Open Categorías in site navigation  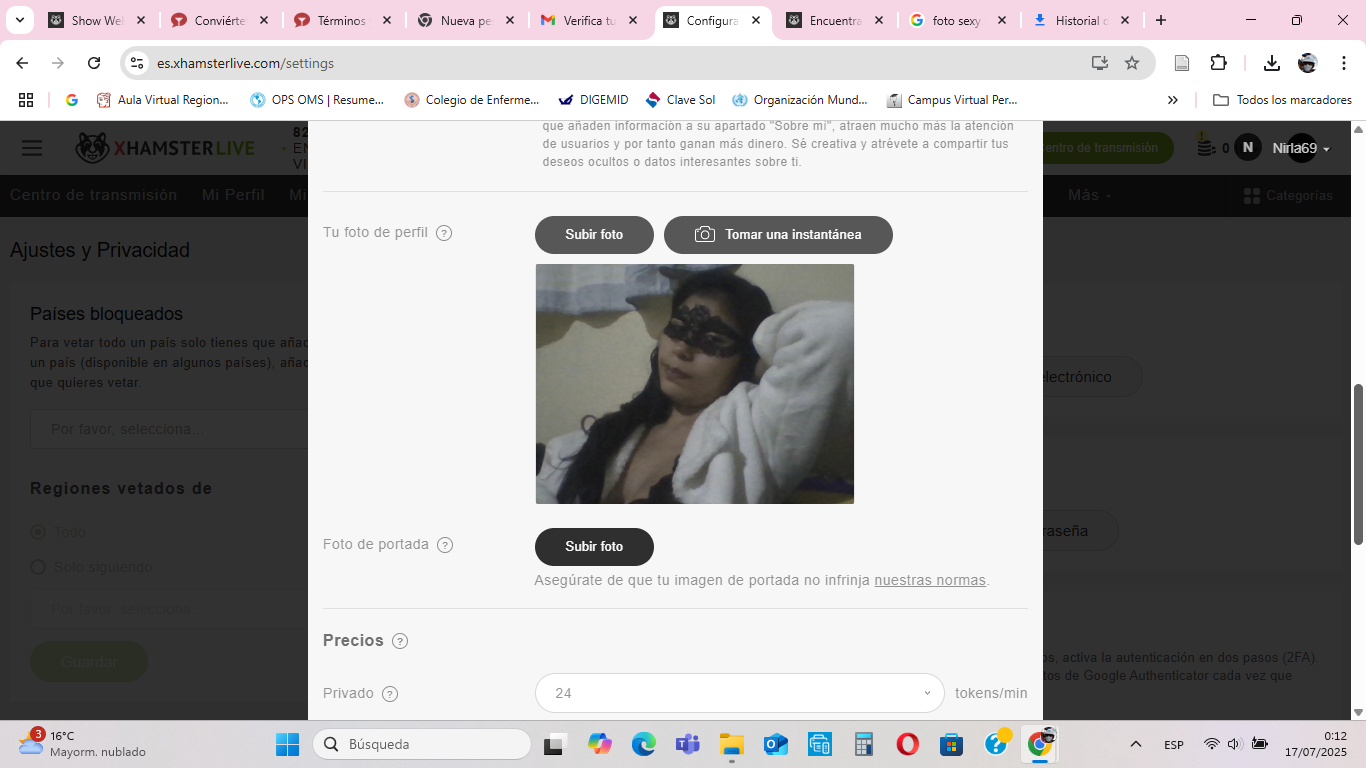1288,195
